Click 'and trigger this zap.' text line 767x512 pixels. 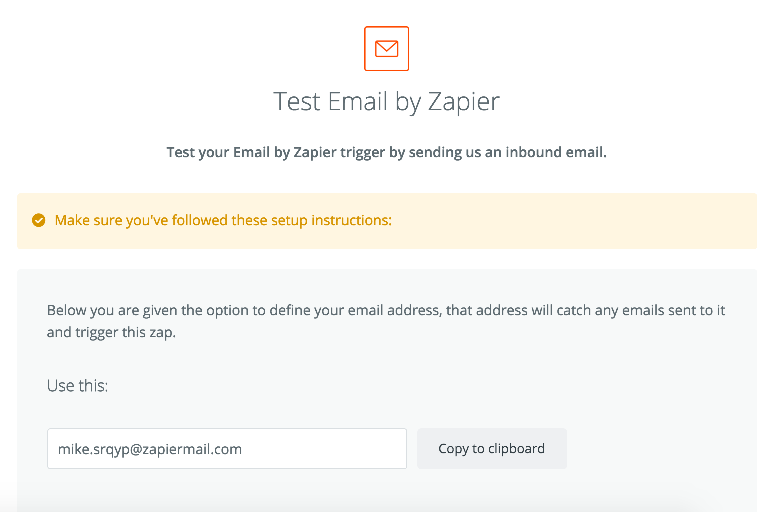(111, 333)
